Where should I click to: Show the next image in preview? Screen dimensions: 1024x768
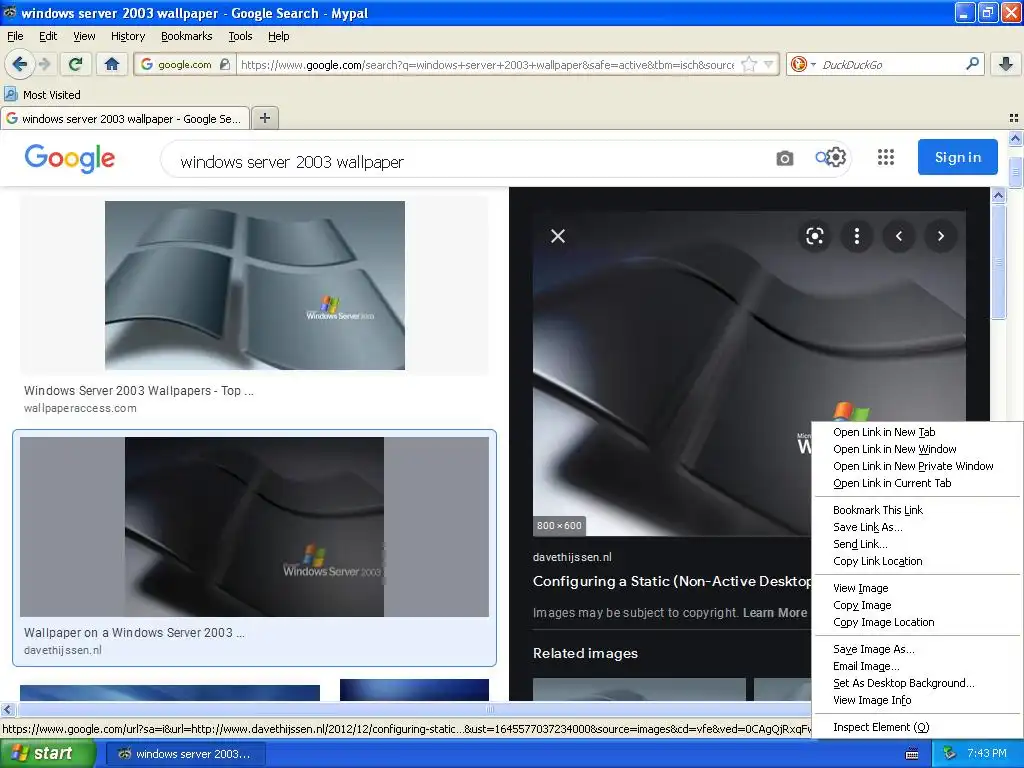(x=941, y=236)
